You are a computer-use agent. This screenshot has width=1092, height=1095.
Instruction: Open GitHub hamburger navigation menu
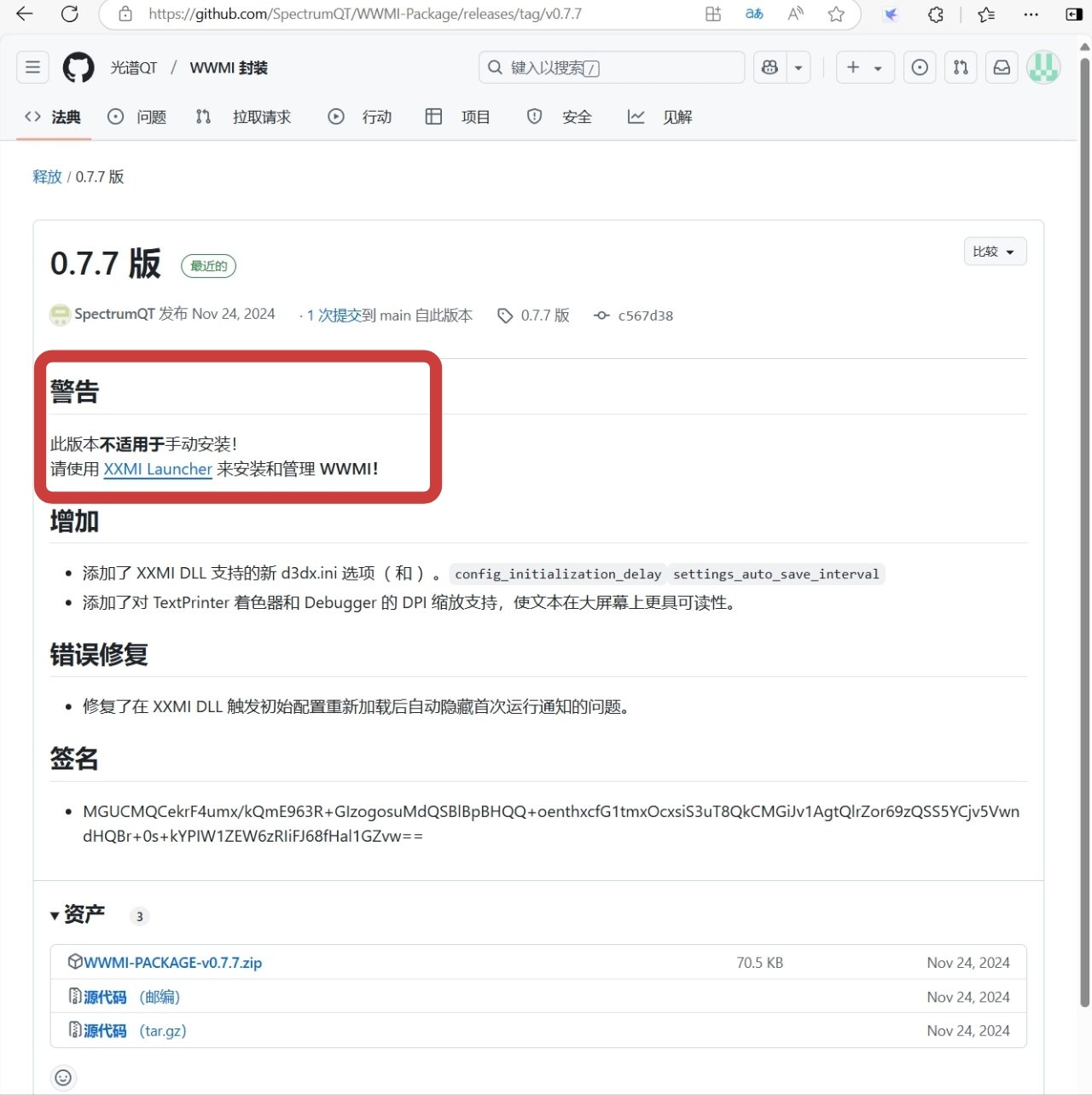pos(32,67)
